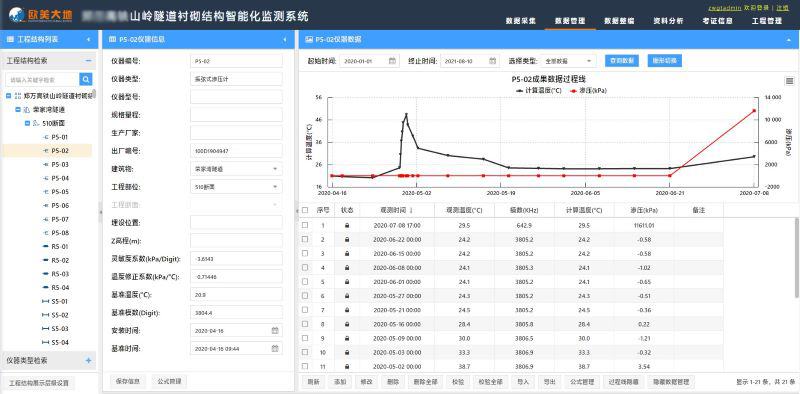Open the 资料分析 menu tab
This screenshot has width=800, height=394.
click(668, 21)
